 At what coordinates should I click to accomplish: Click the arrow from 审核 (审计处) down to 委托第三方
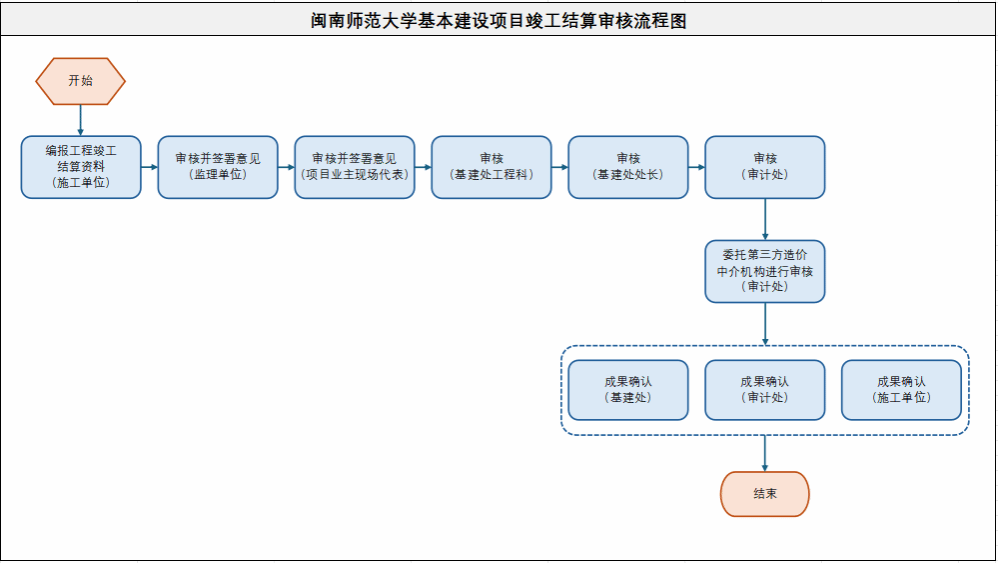pyautogui.click(x=765, y=218)
